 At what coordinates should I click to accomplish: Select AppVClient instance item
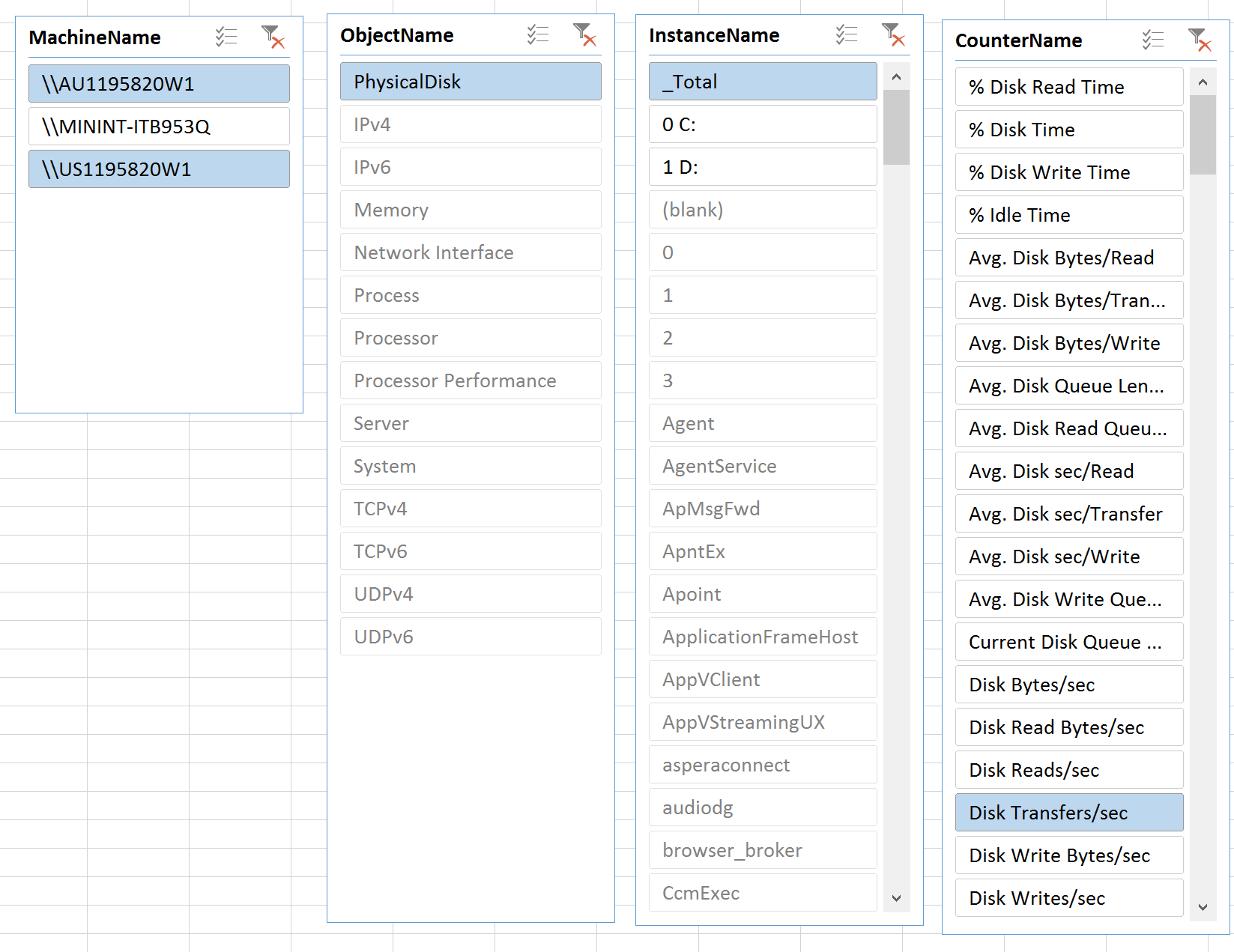click(x=763, y=679)
